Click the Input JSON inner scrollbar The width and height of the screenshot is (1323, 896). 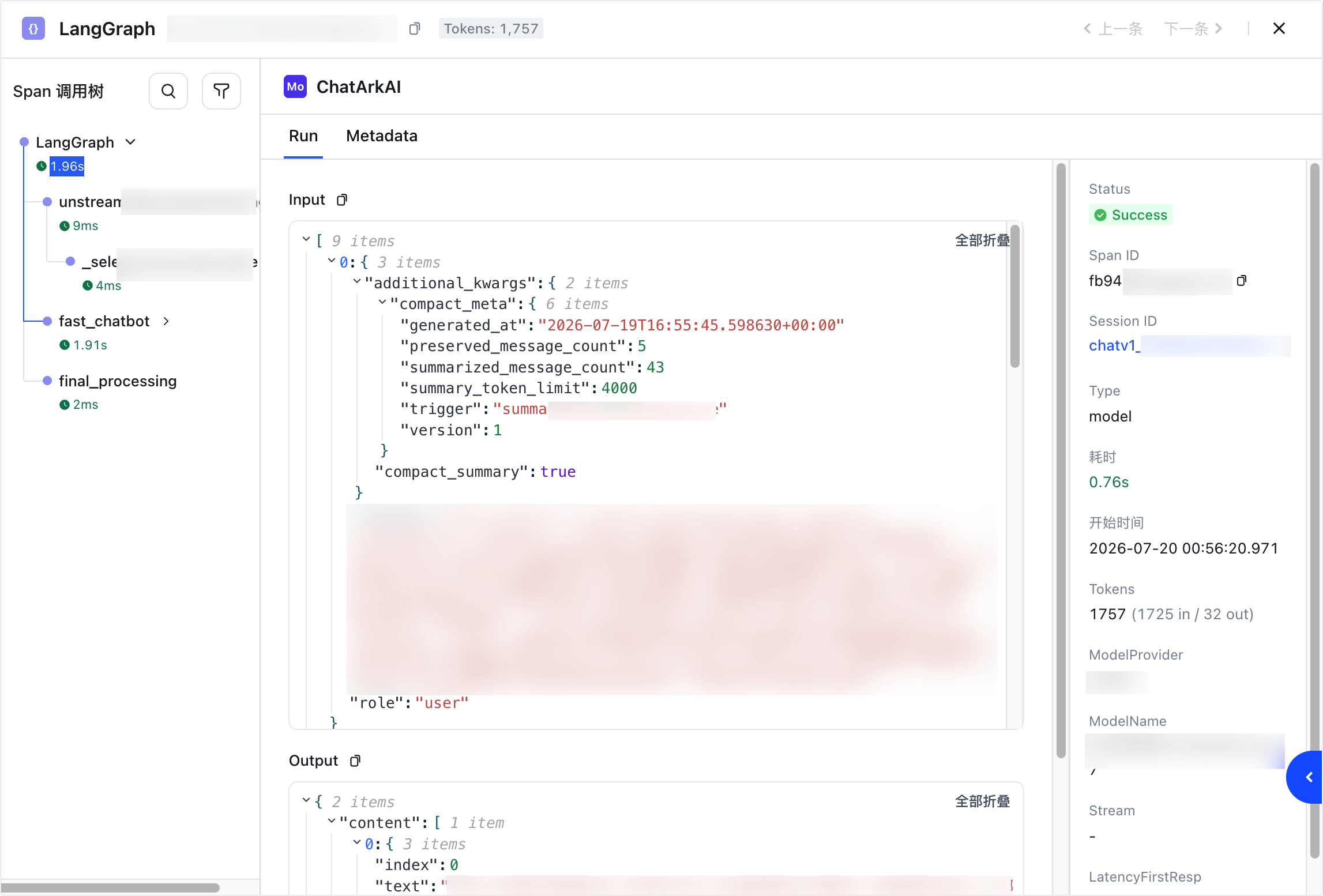click(x=1015, y=297)
